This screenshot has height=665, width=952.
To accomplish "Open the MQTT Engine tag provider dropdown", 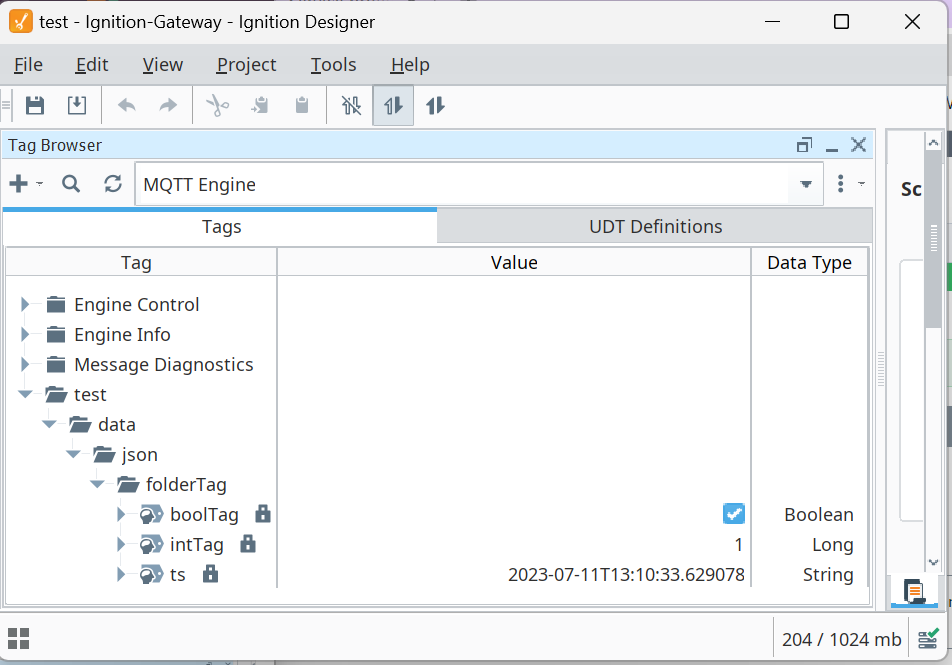I will click(x=806, y=184).
